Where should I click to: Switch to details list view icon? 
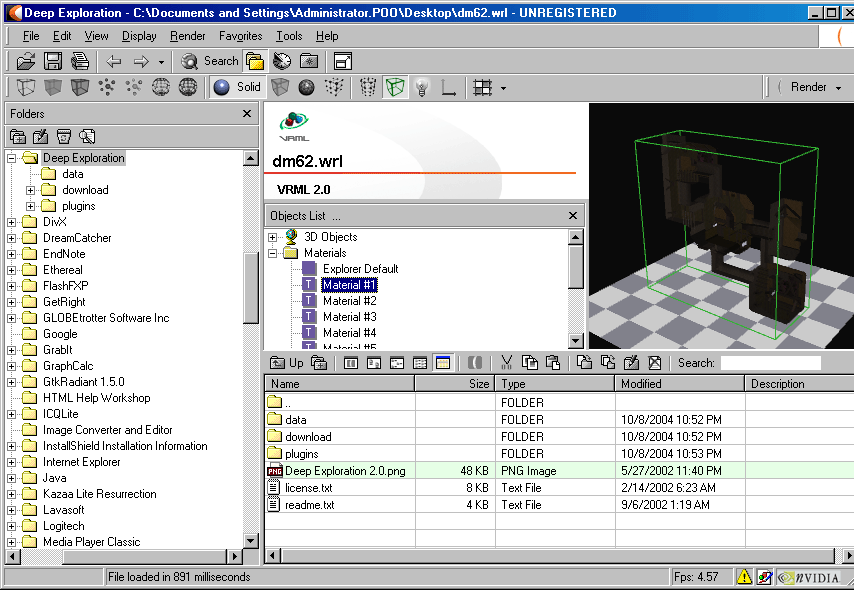click(x=420, y=363)
